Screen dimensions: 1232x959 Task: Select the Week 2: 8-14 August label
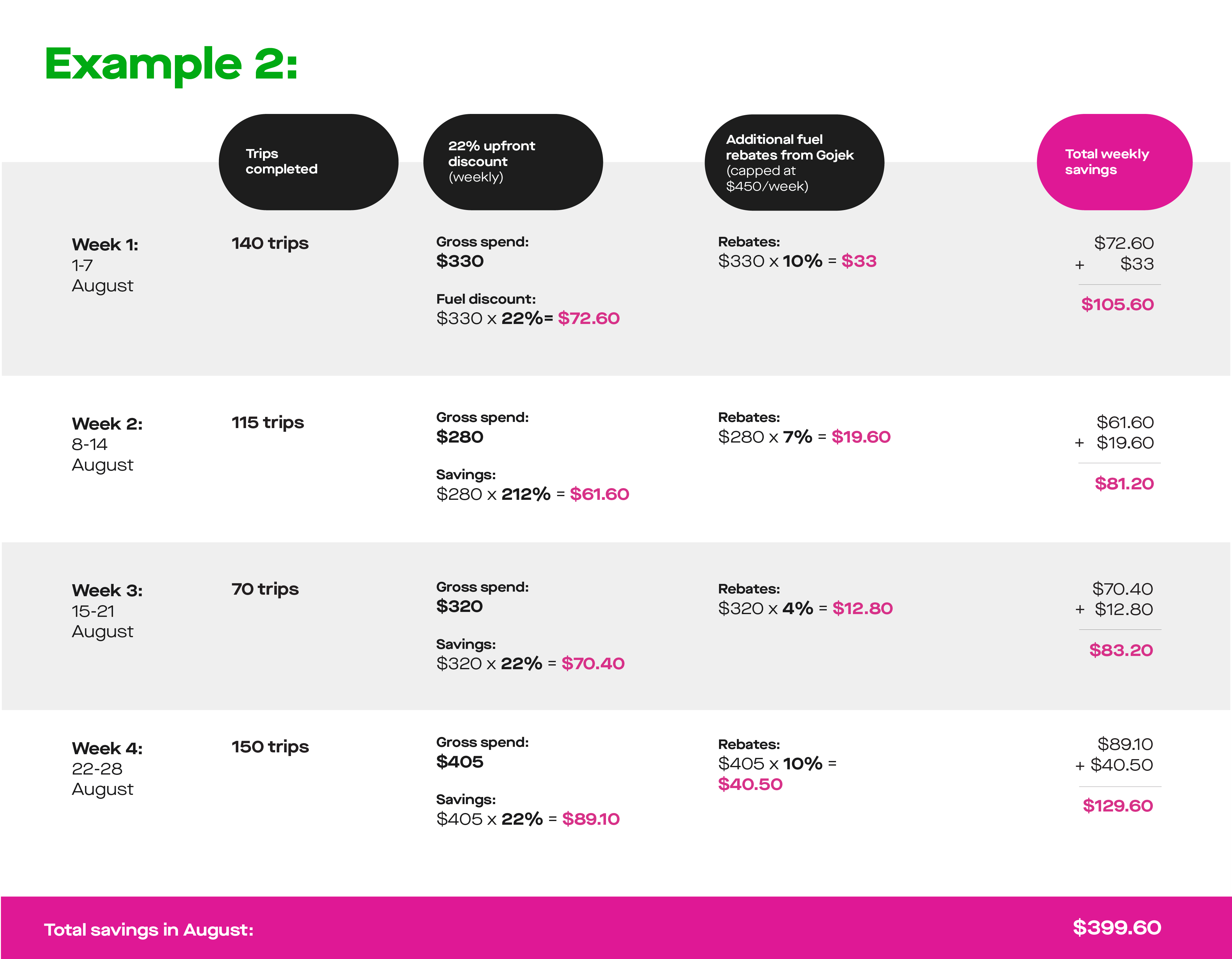(107, 444)
